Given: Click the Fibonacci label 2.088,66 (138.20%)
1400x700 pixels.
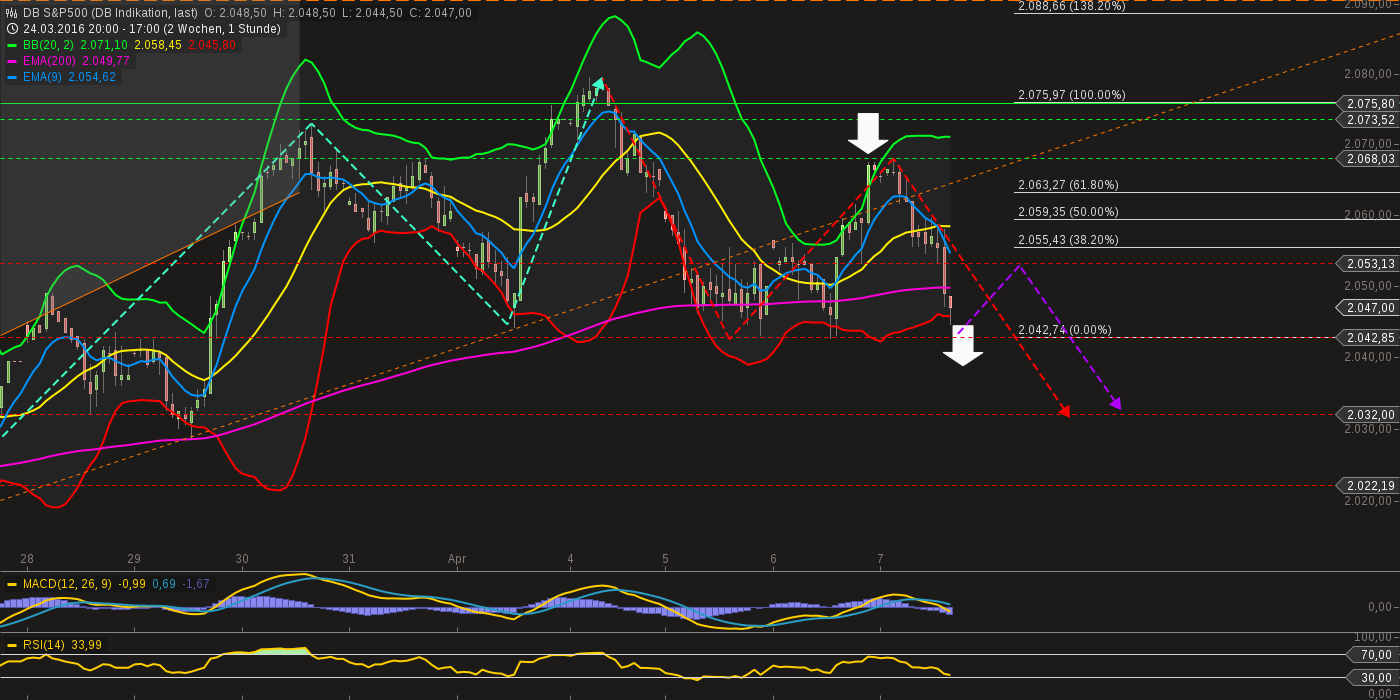Looking at the screenshot, I should [x=1071, y=6].
